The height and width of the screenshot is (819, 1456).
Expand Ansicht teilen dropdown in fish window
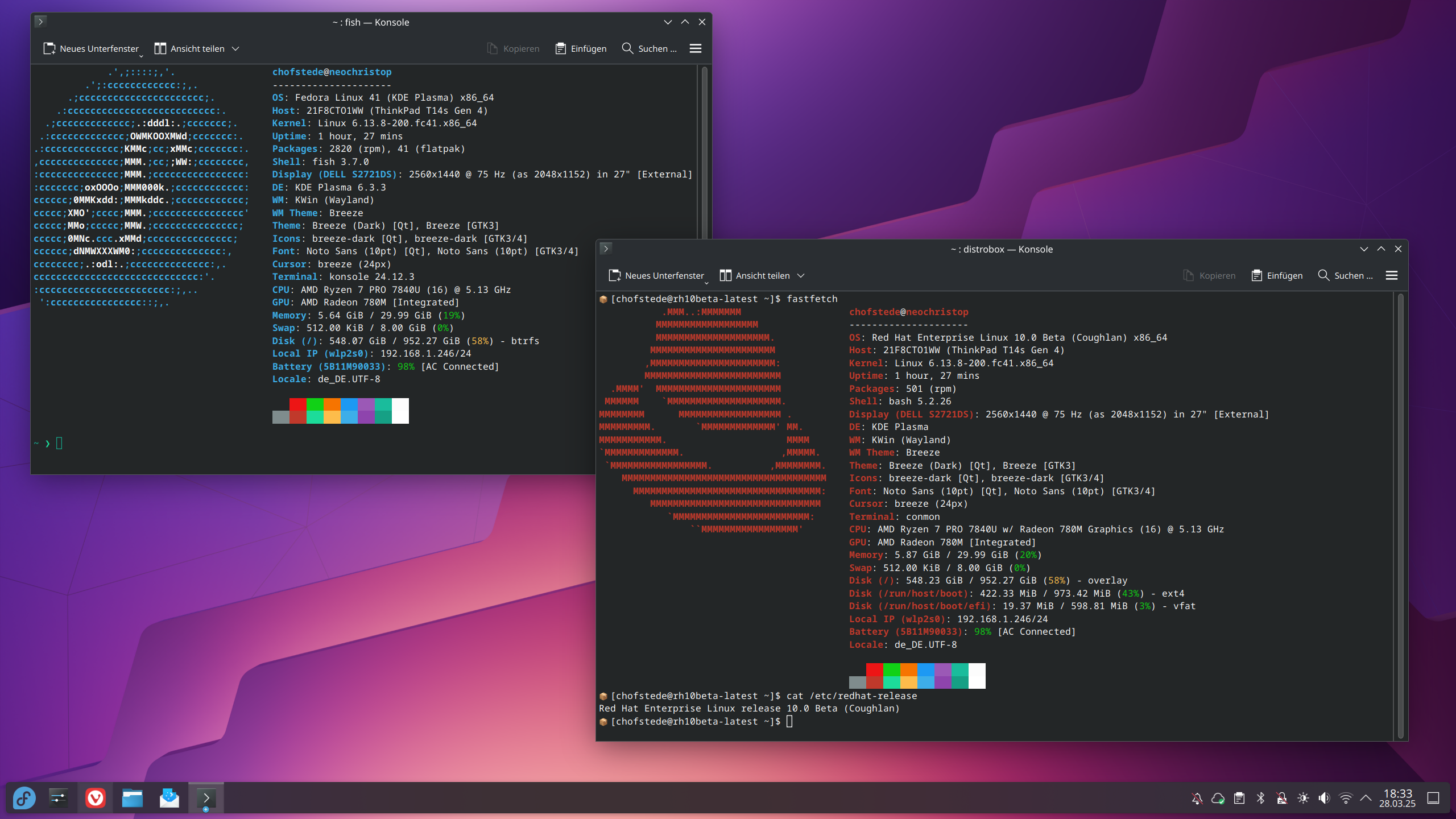tap(235, 49)
